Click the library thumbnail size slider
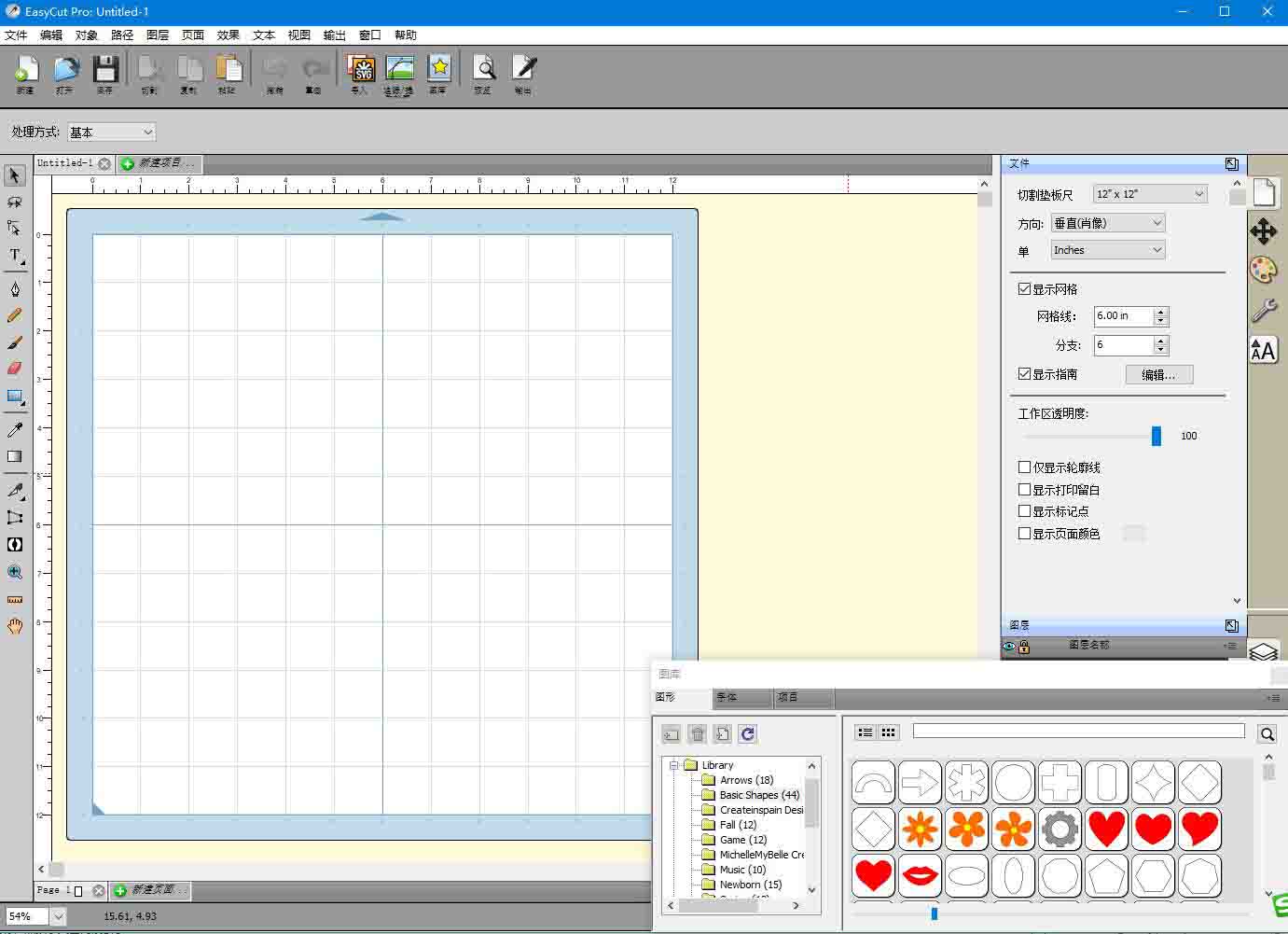The height and width of the screenshot is (934, 1288). 935,913
